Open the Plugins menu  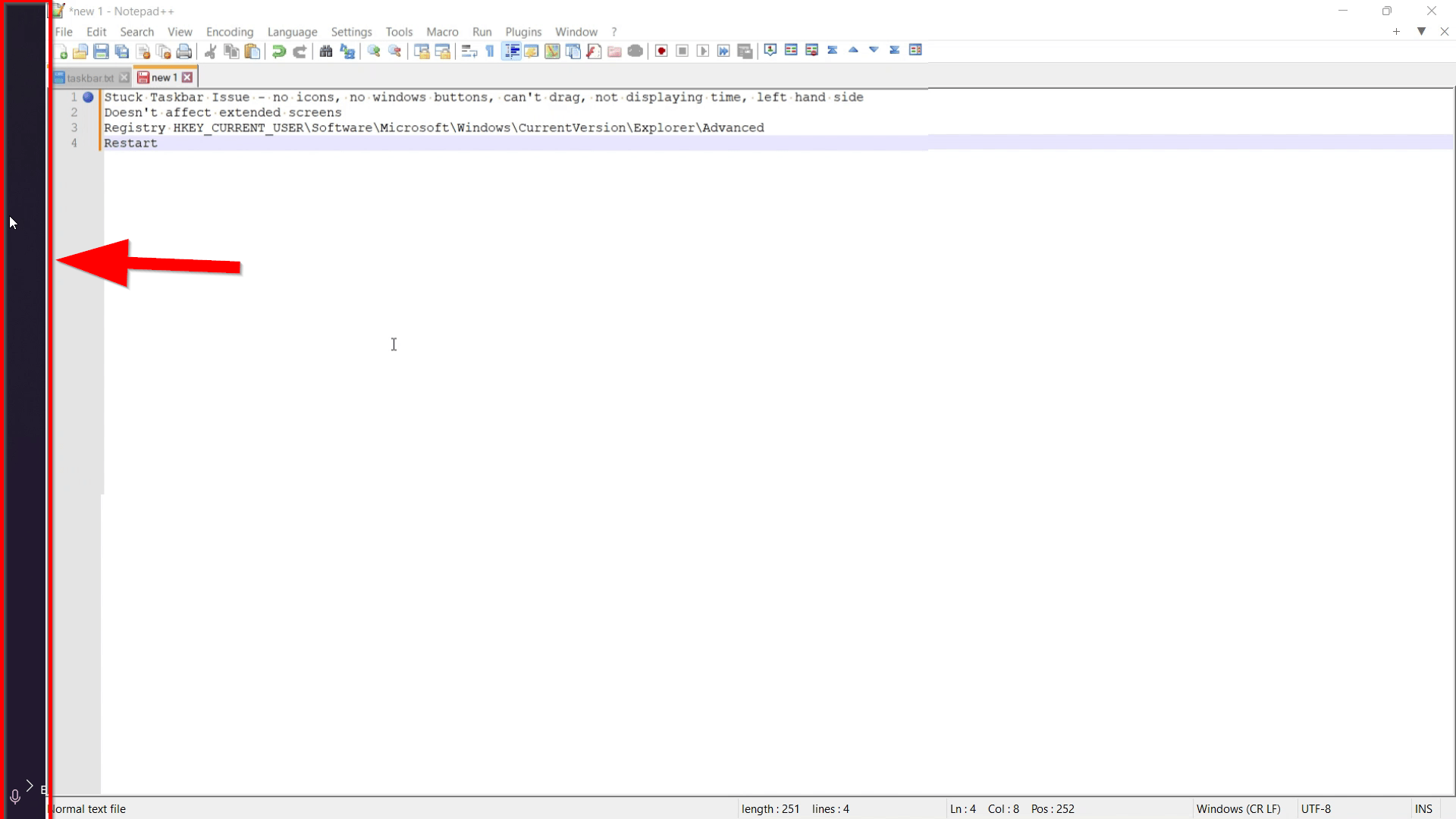[x=523, y=32]
